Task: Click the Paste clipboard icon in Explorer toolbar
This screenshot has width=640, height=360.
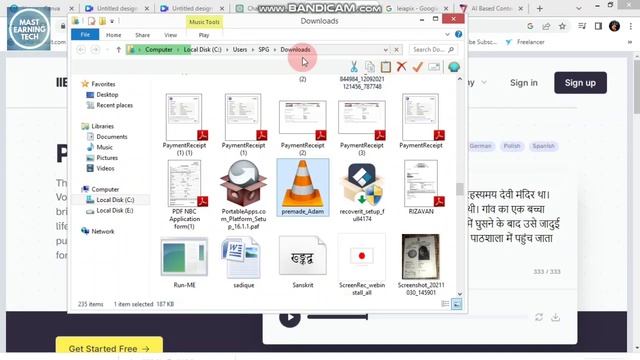Action: pos(386,67)
